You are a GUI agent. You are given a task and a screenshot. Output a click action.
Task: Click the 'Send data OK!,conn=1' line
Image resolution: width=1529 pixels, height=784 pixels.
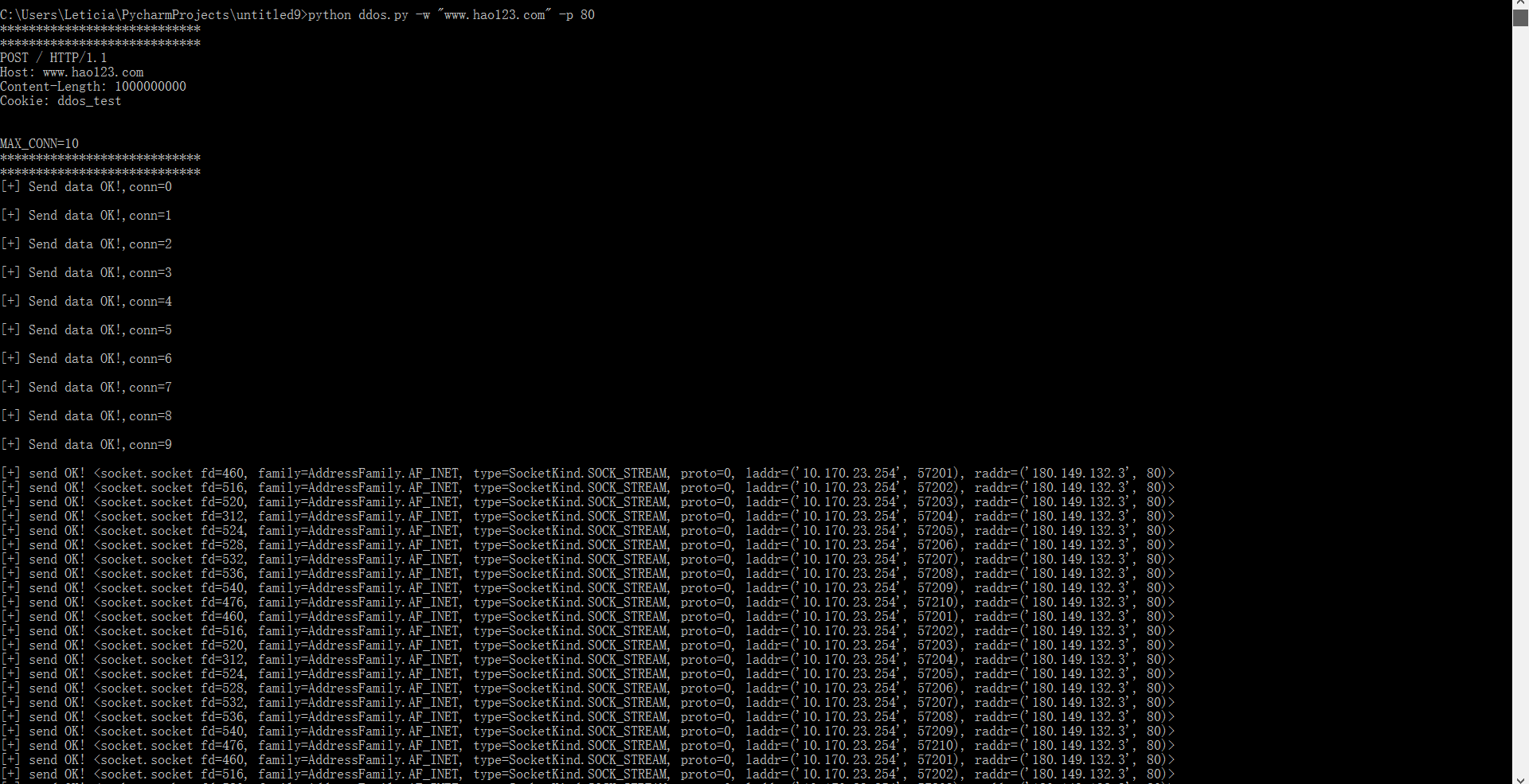point(86,216)
